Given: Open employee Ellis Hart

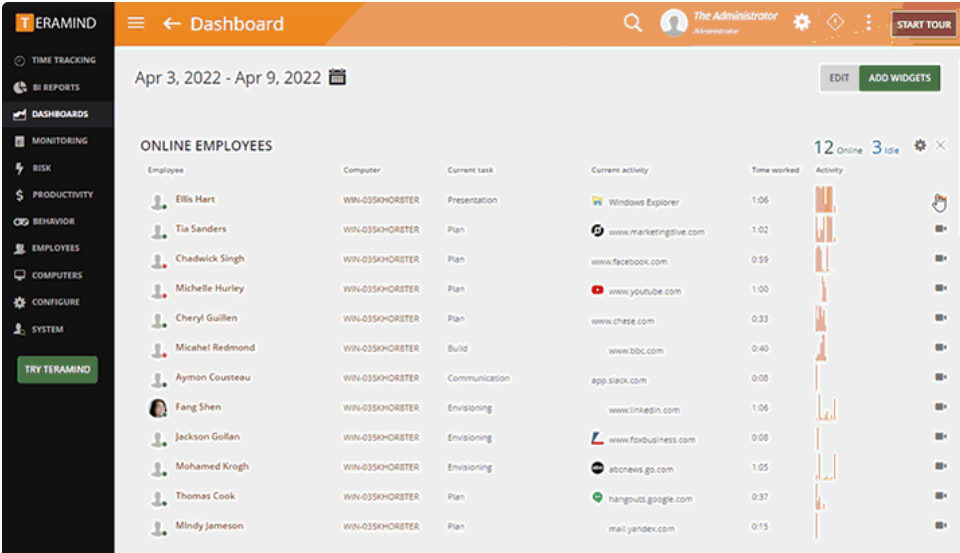Looking at the screenshot, I should pos(195,199).
